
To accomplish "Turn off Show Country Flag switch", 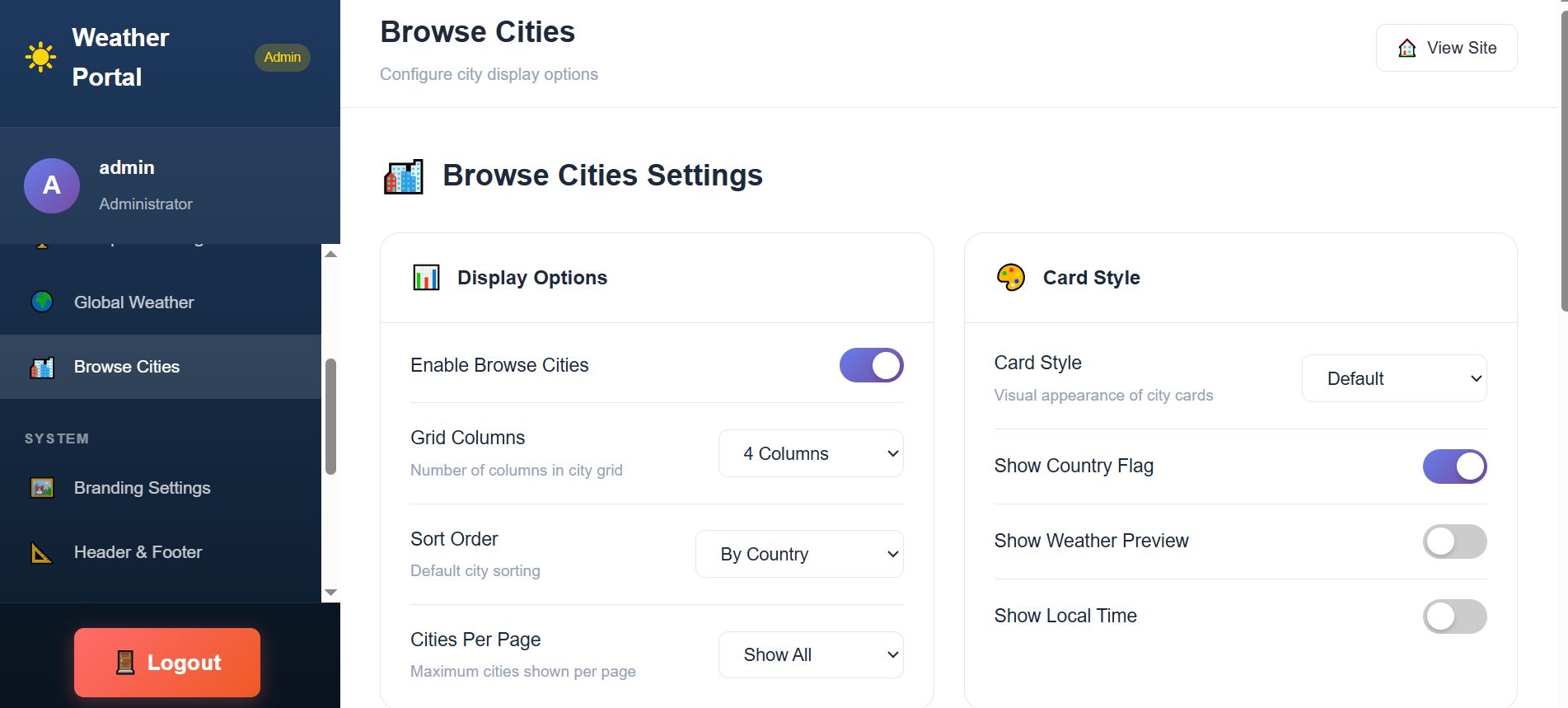I will pyautogui.click(x=1454, y=467).
